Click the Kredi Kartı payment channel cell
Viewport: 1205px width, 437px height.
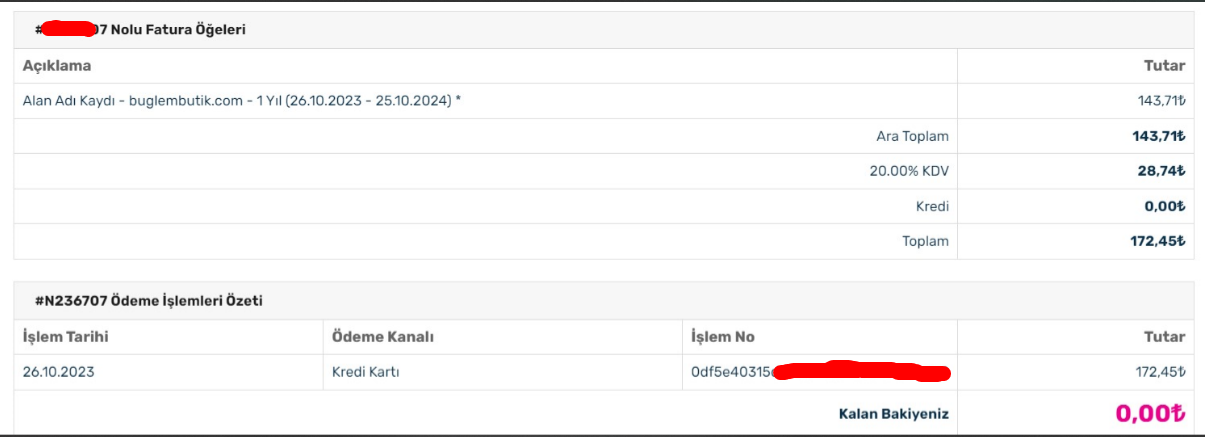tap(366, 372)
